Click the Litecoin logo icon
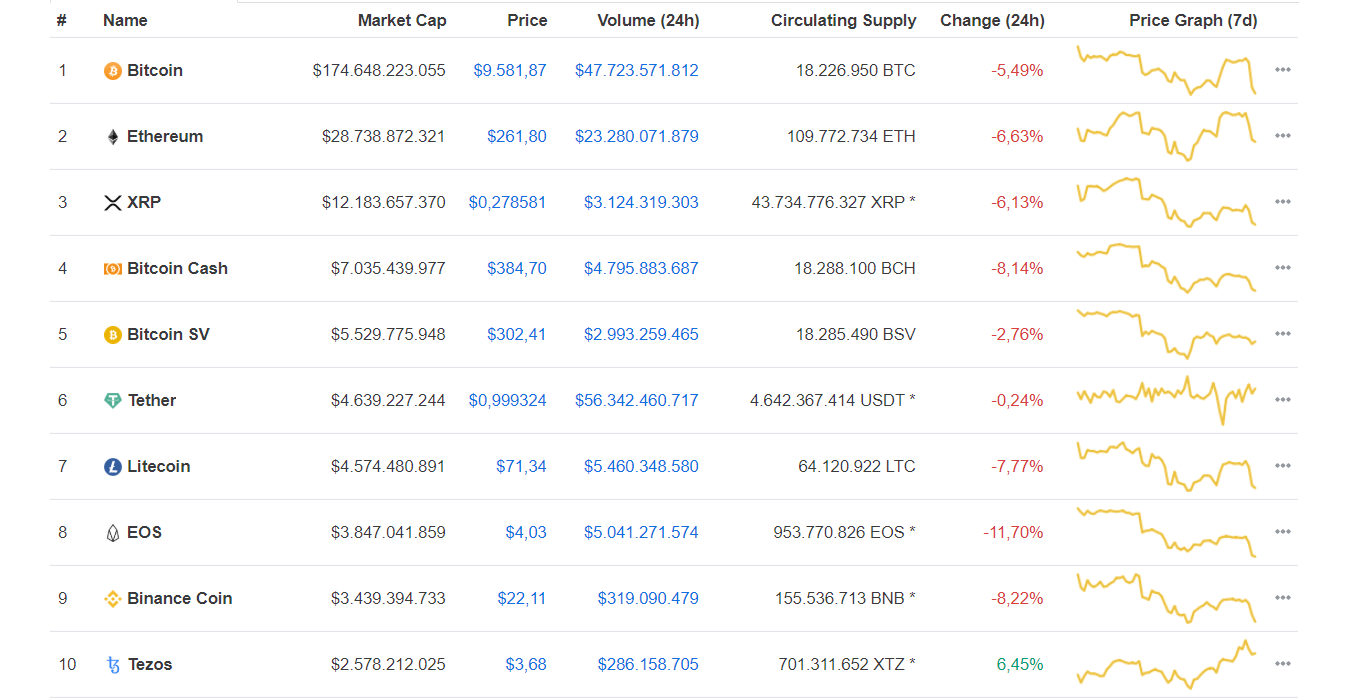The height and width of the screenshot is (700, 1346). 113,467
